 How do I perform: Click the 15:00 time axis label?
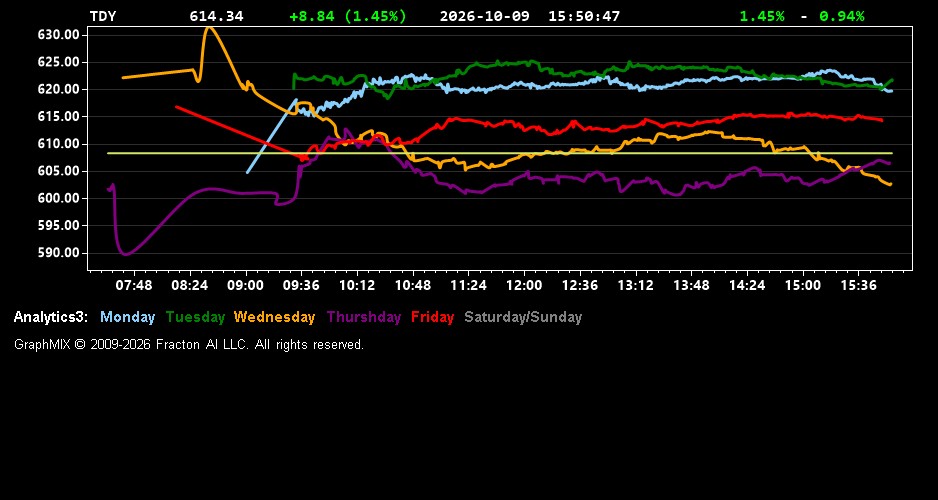[x=803, y=285]
